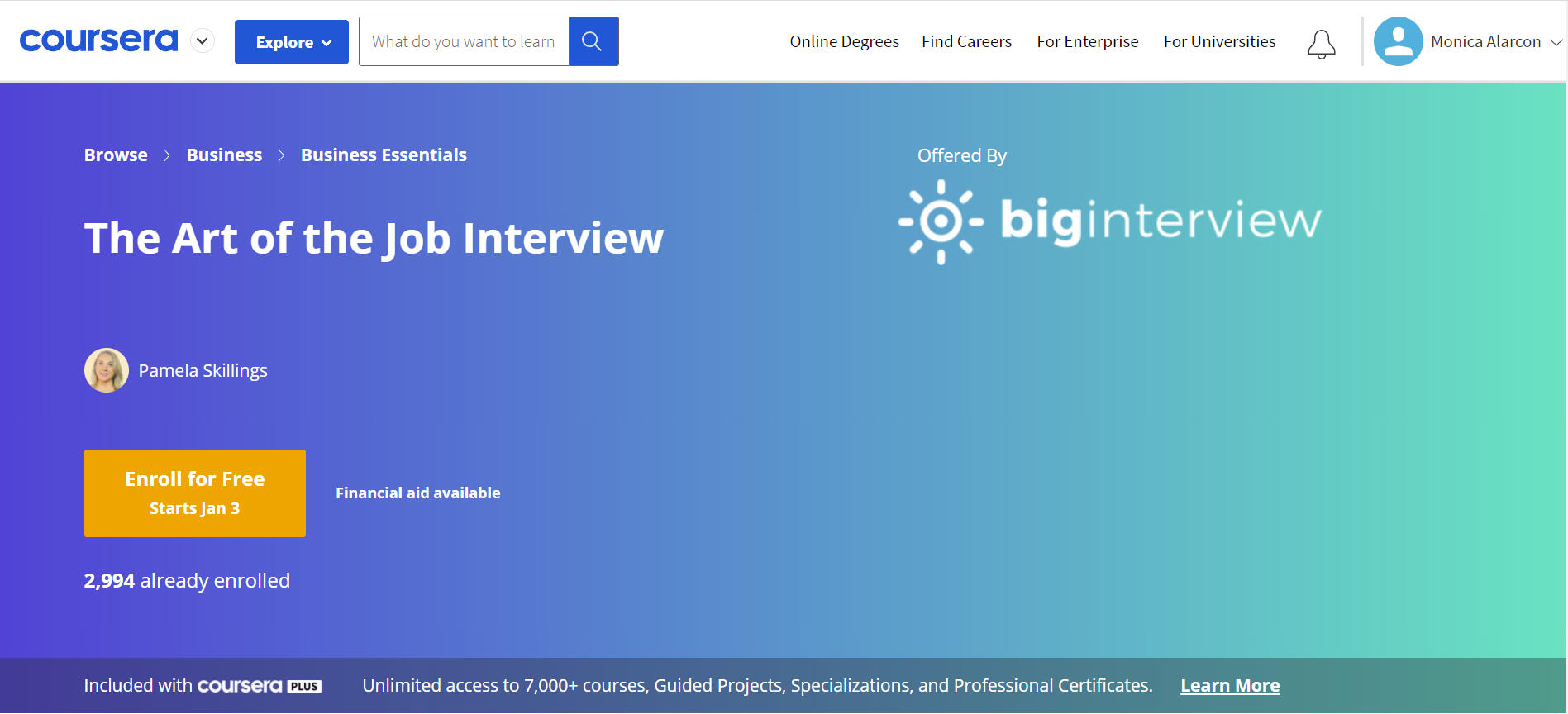The image size is (1568, 714).
Task: Open For Universities page
Action: (x=1219, y=41)
